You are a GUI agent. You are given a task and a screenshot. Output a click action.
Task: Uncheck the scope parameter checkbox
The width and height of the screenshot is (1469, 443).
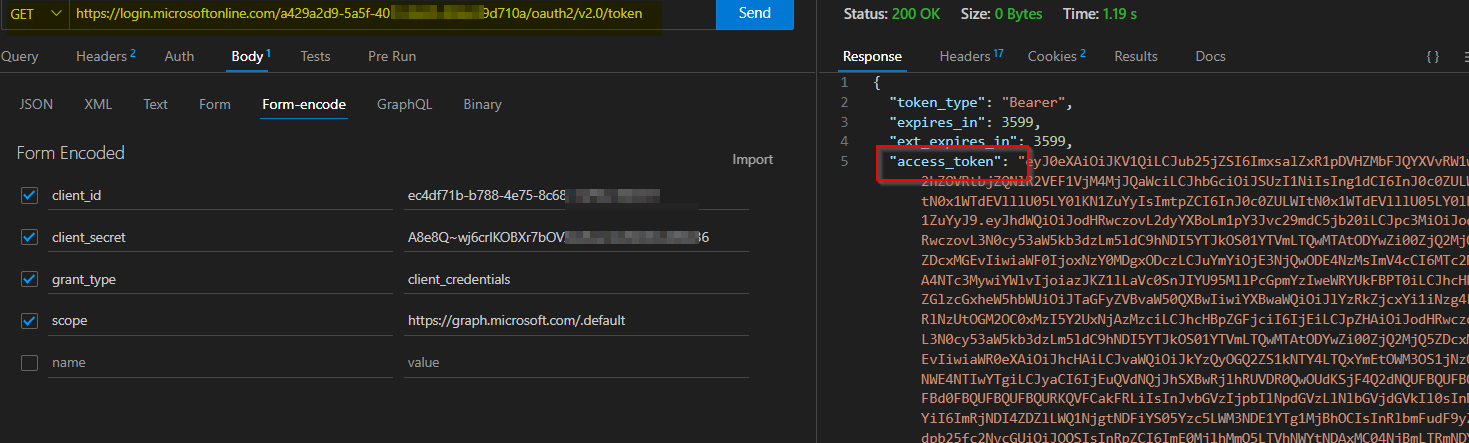coord(29,320)
